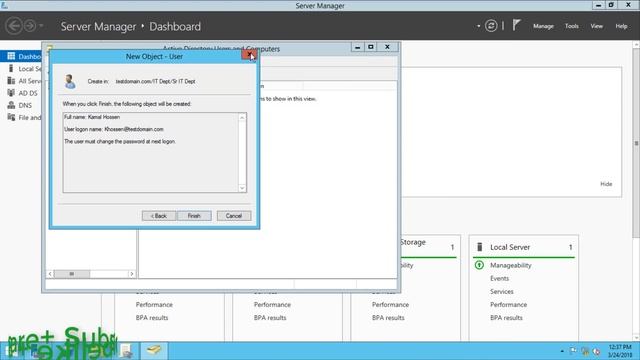640x360 pixels.
Task: Open BPA results in Local Server tile
Action: tap(506, 318)
